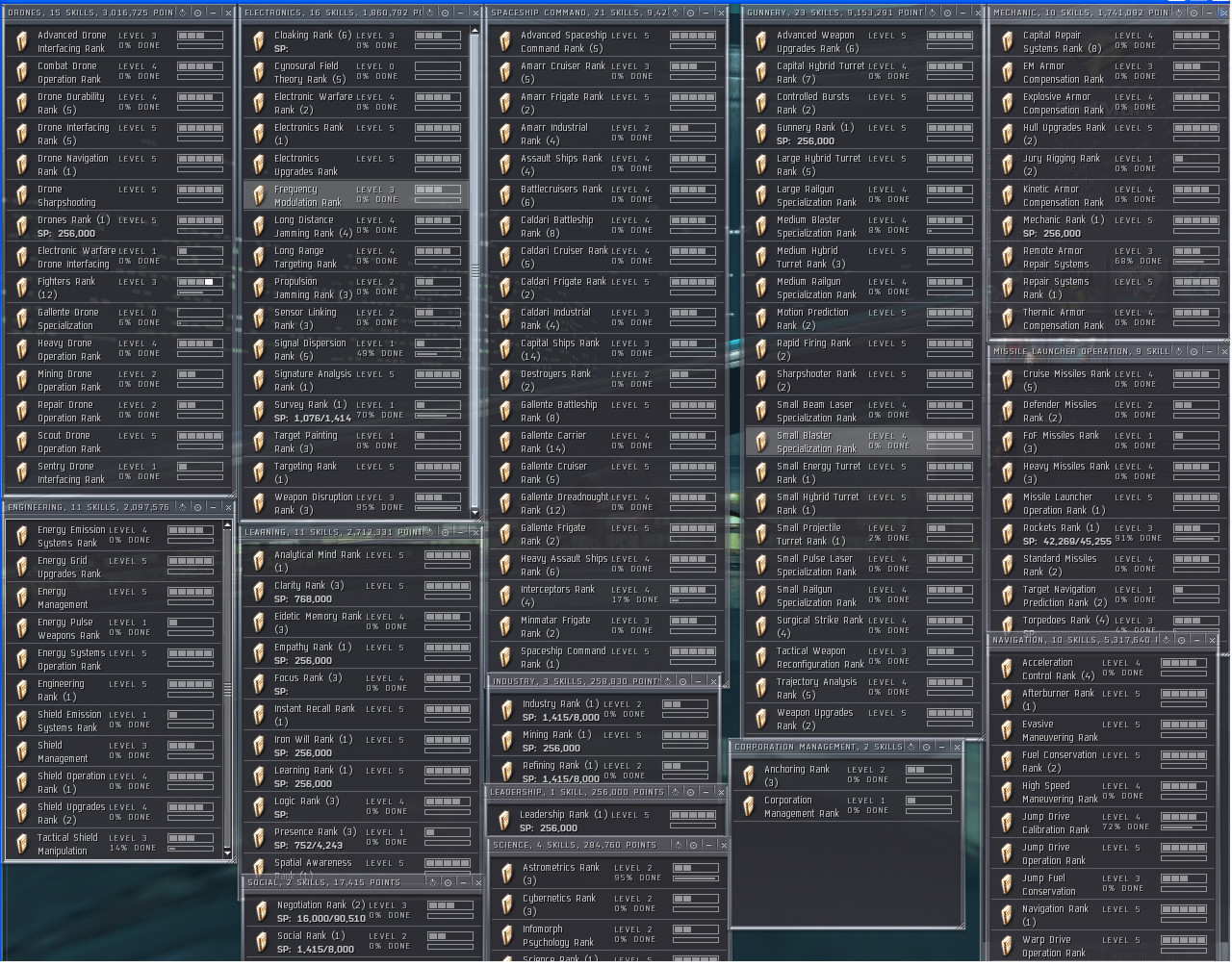Click the Anchoring Rank skill book icon
The width and height of the screenshot is (1232, 967).
point(748,776)
